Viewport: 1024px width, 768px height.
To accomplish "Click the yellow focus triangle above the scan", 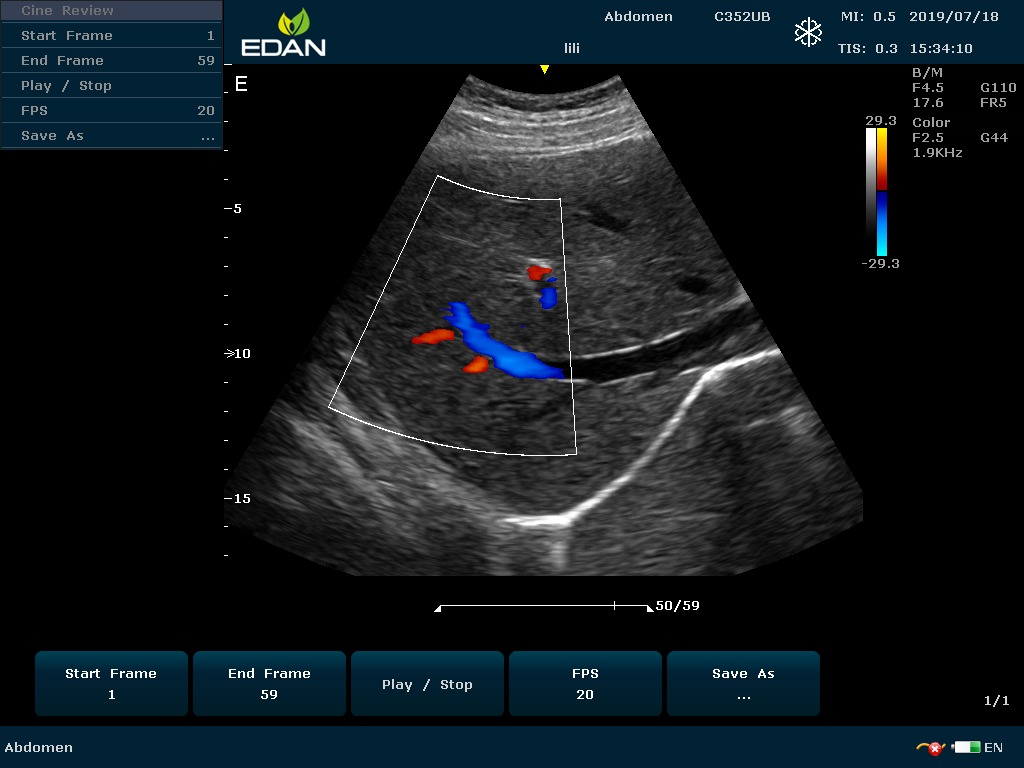I will click(544, 69).
